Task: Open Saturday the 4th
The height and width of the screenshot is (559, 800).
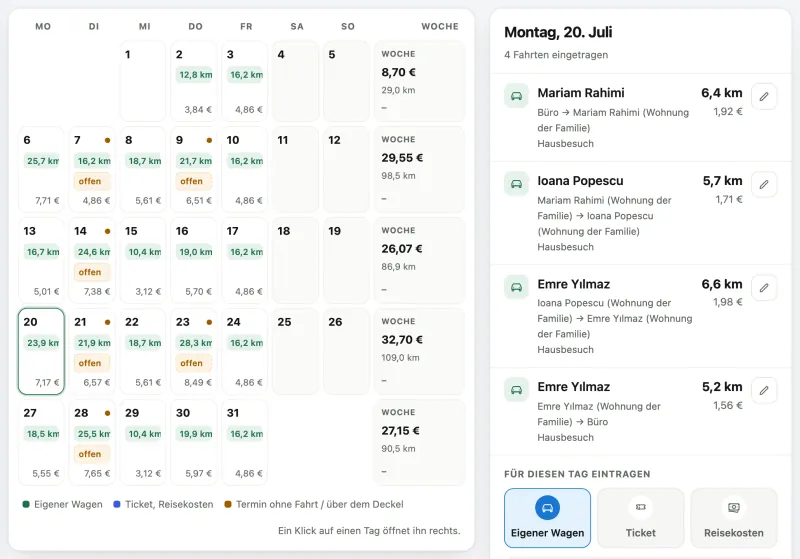Action: click(x=295, y=81)
